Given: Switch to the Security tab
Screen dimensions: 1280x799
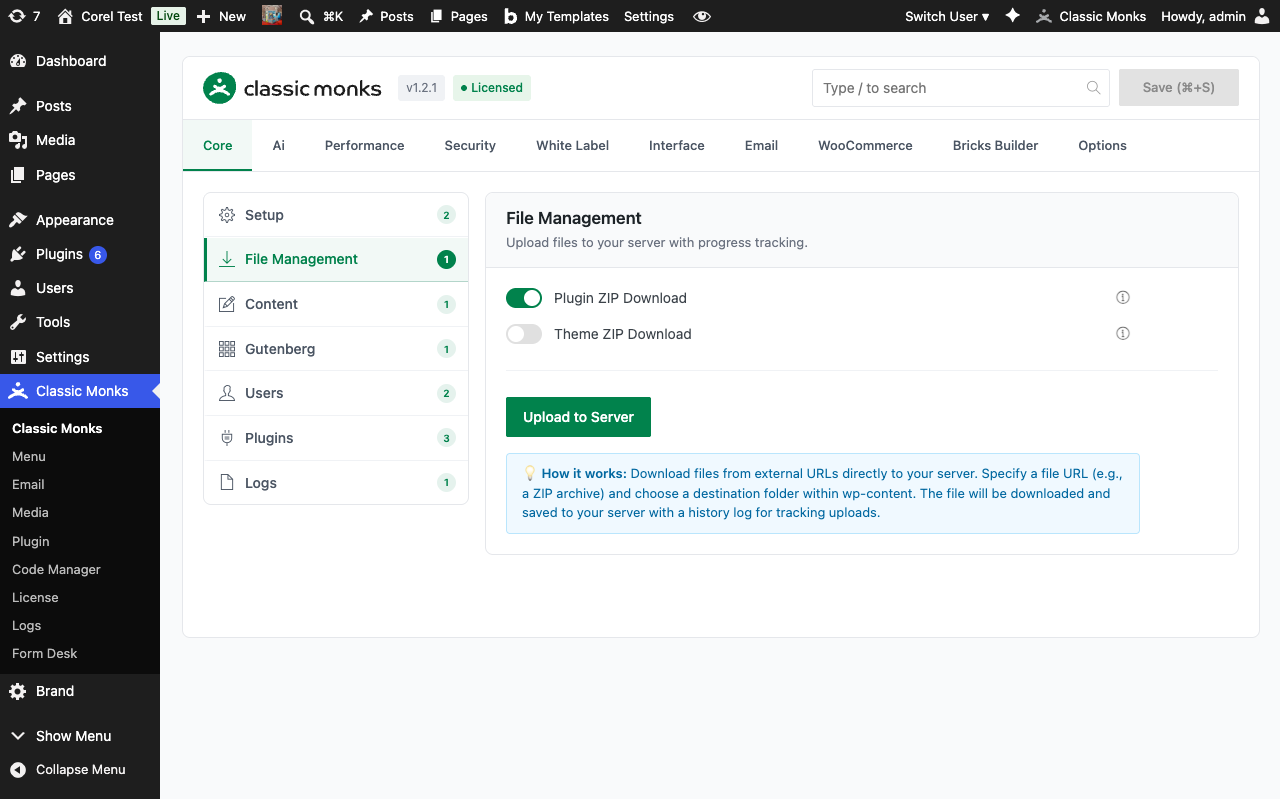Looking at the screenshot, I should [470, 146].
